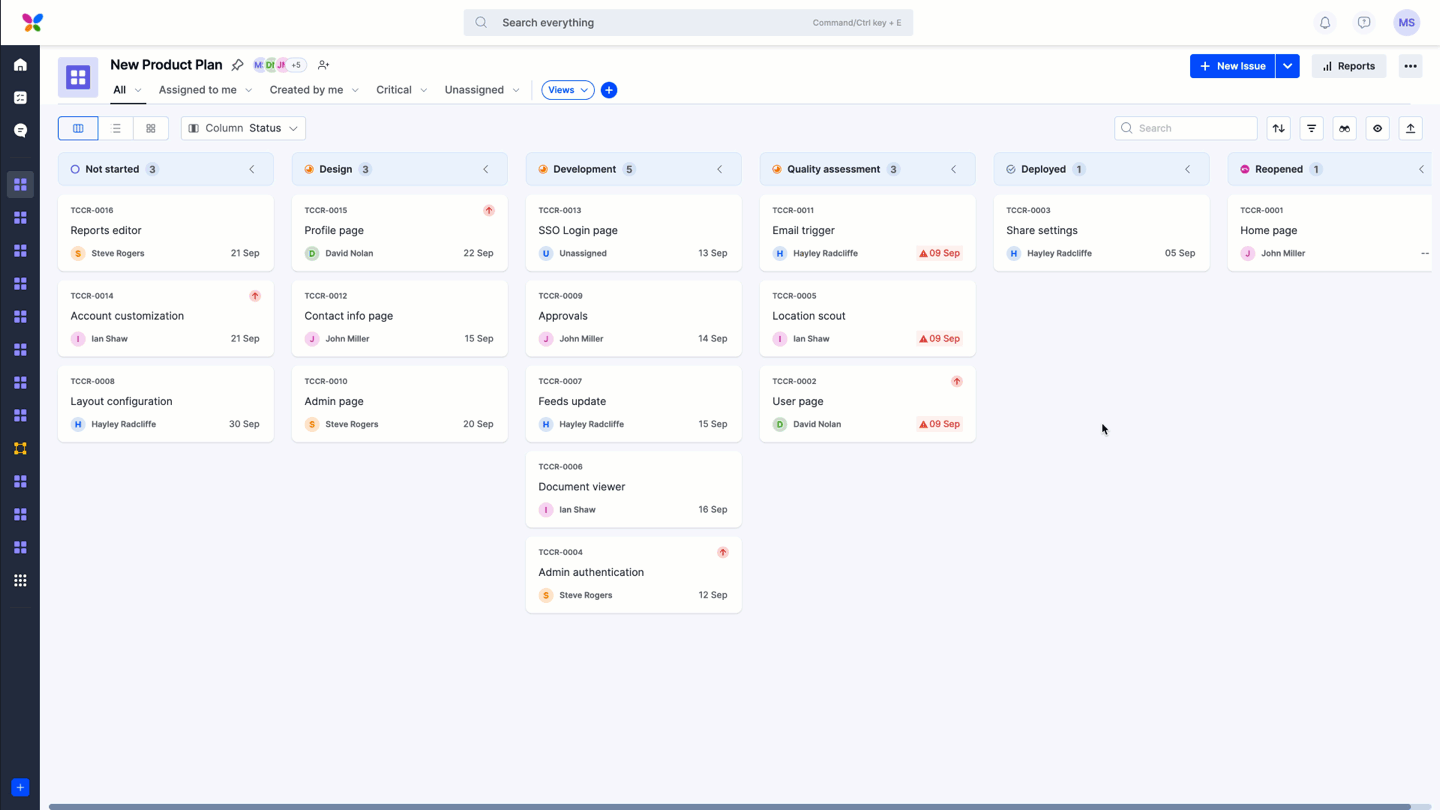Open the Reports editor card
Image resolution: width=1440 pixels, height=810 pixels.
(166, 232)
